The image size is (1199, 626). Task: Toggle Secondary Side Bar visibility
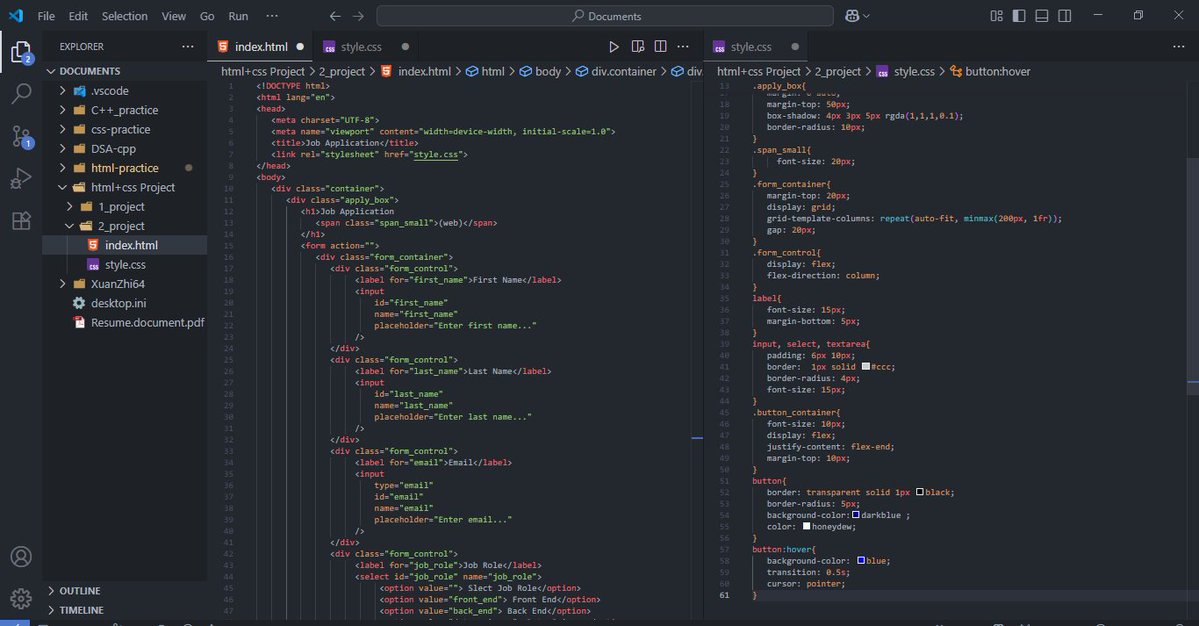(x=1064, y=16)
